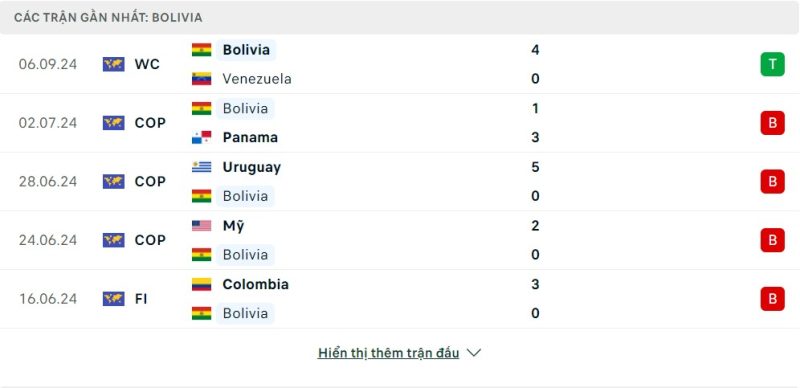Select the 06.09.24 match date
Image resolution: width=800 pixels, height=388 pixels.
coord(48,64)
